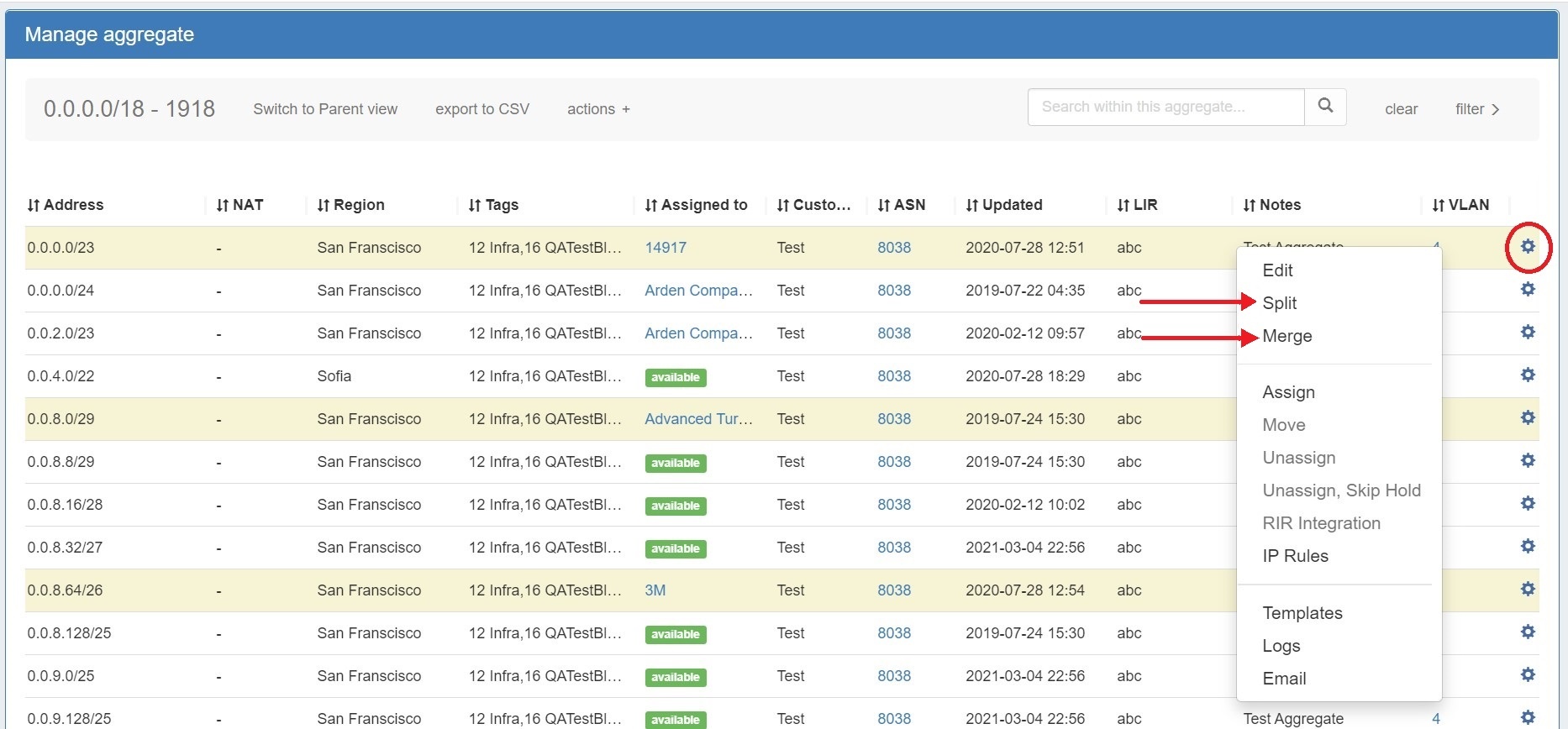Click gear icon on 0.0.4.0/22 row
The height and width of the screenshot is (729, 1568).
(1527, 375)
